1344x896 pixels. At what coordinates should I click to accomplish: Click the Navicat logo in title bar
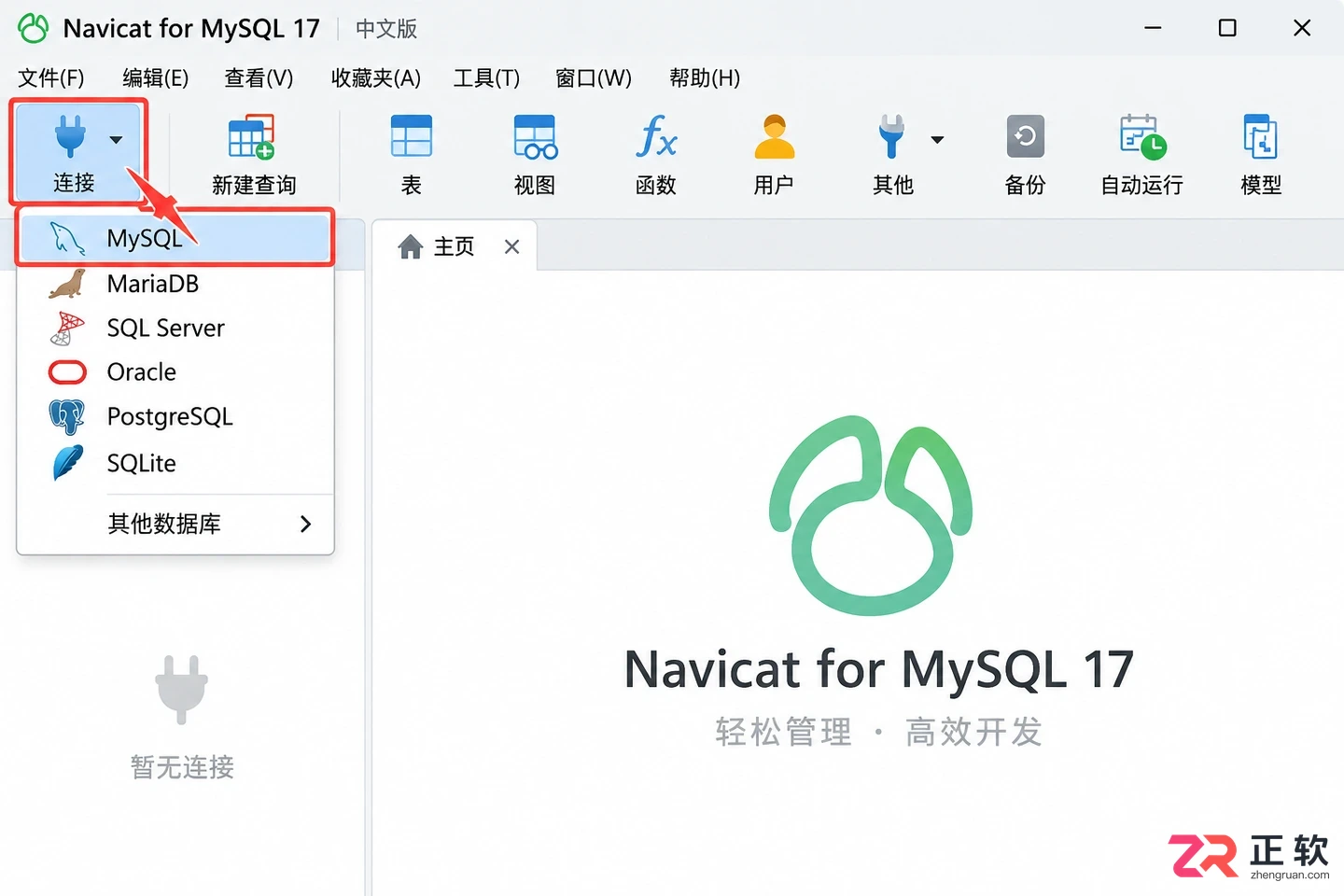coord(34,28)
